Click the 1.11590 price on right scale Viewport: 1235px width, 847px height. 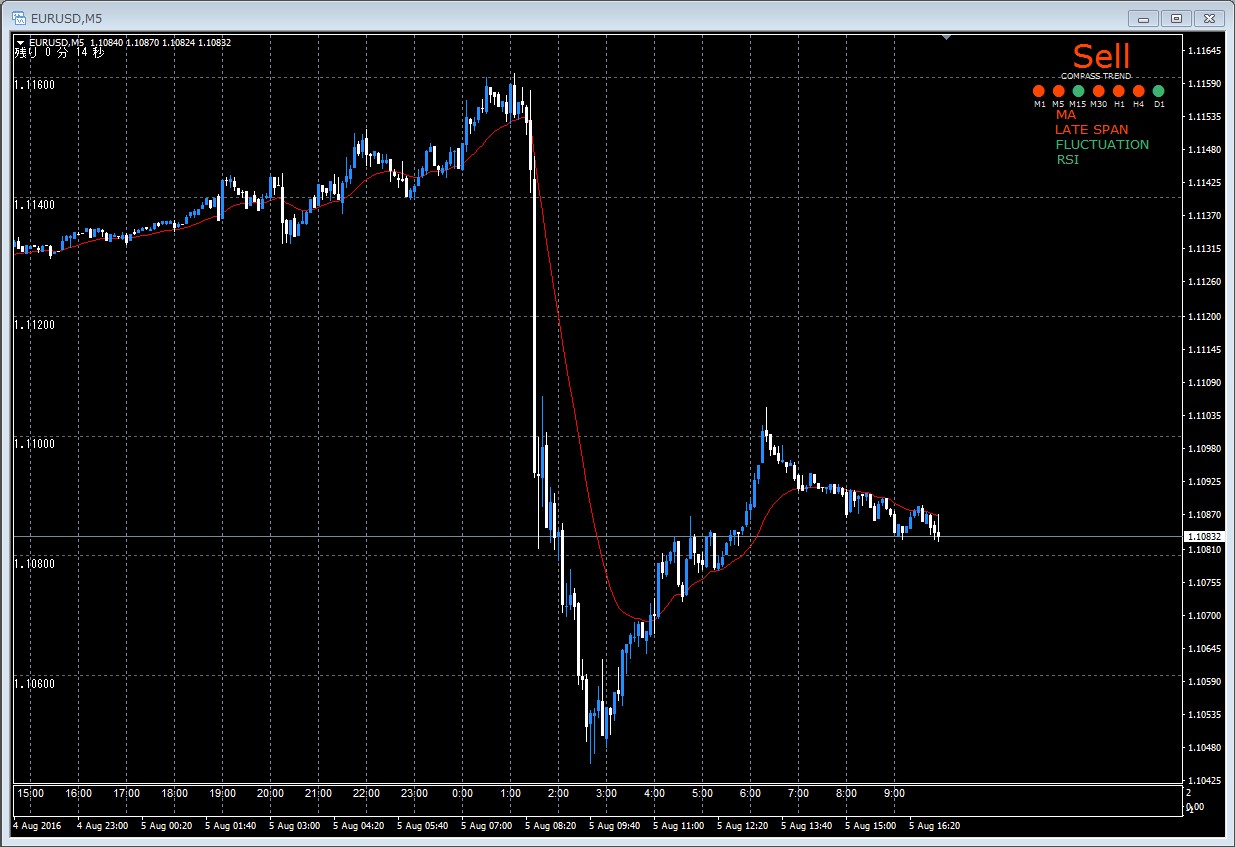tap(1203, 83)
